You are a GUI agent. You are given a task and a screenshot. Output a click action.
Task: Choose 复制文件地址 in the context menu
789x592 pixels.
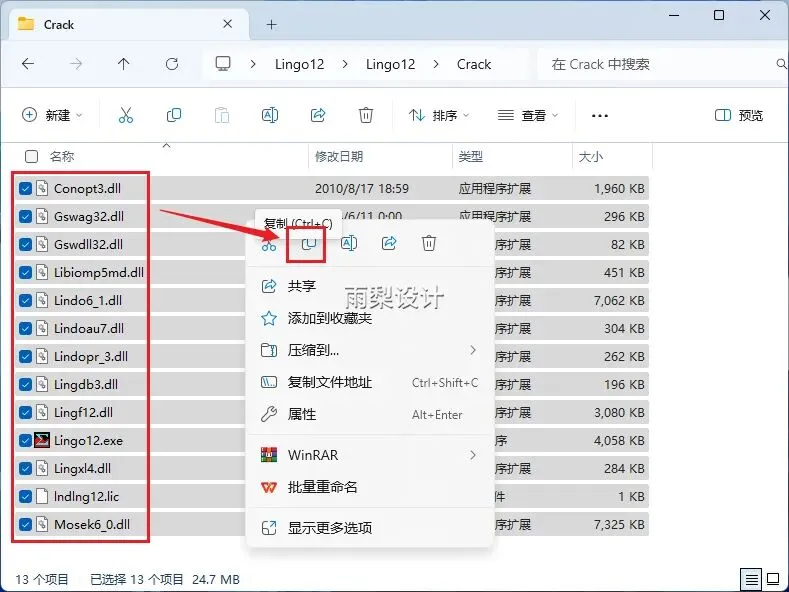pos(370,383)
